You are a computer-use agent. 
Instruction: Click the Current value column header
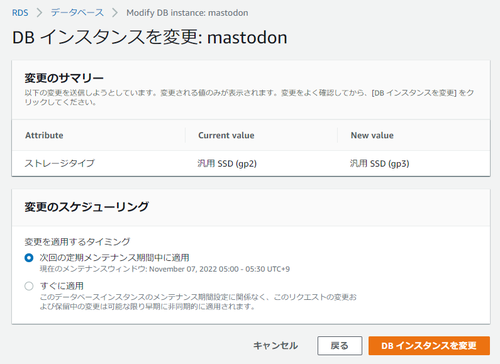226,135
